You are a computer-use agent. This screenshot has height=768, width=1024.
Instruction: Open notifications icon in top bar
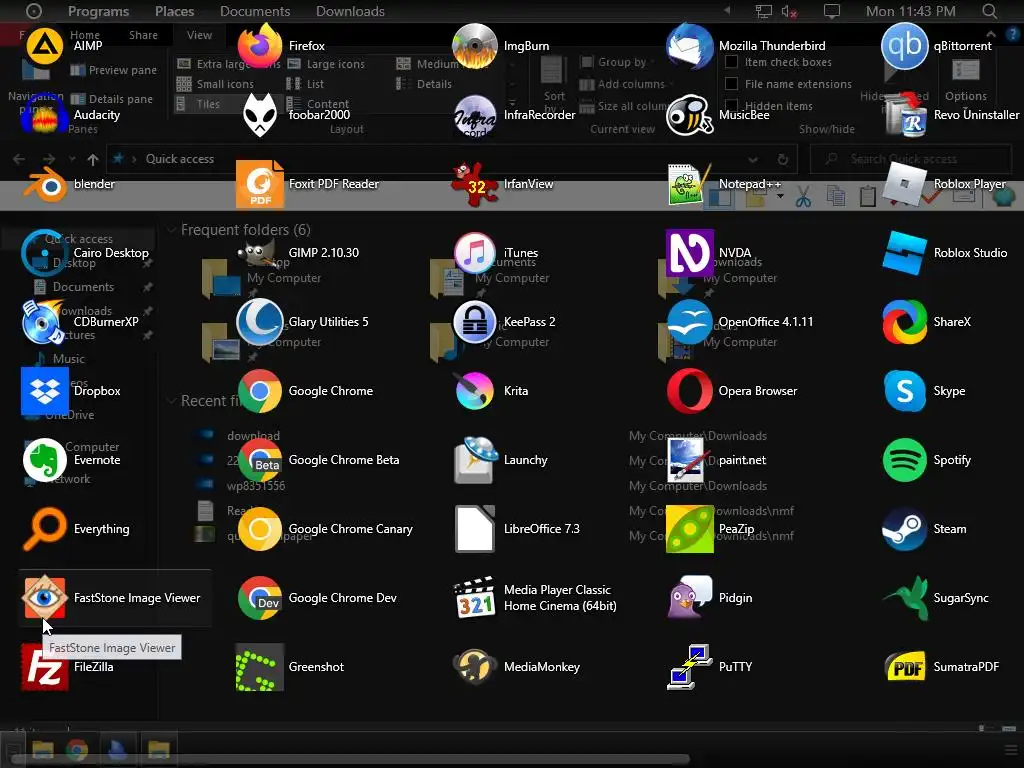tap(831, 11)
